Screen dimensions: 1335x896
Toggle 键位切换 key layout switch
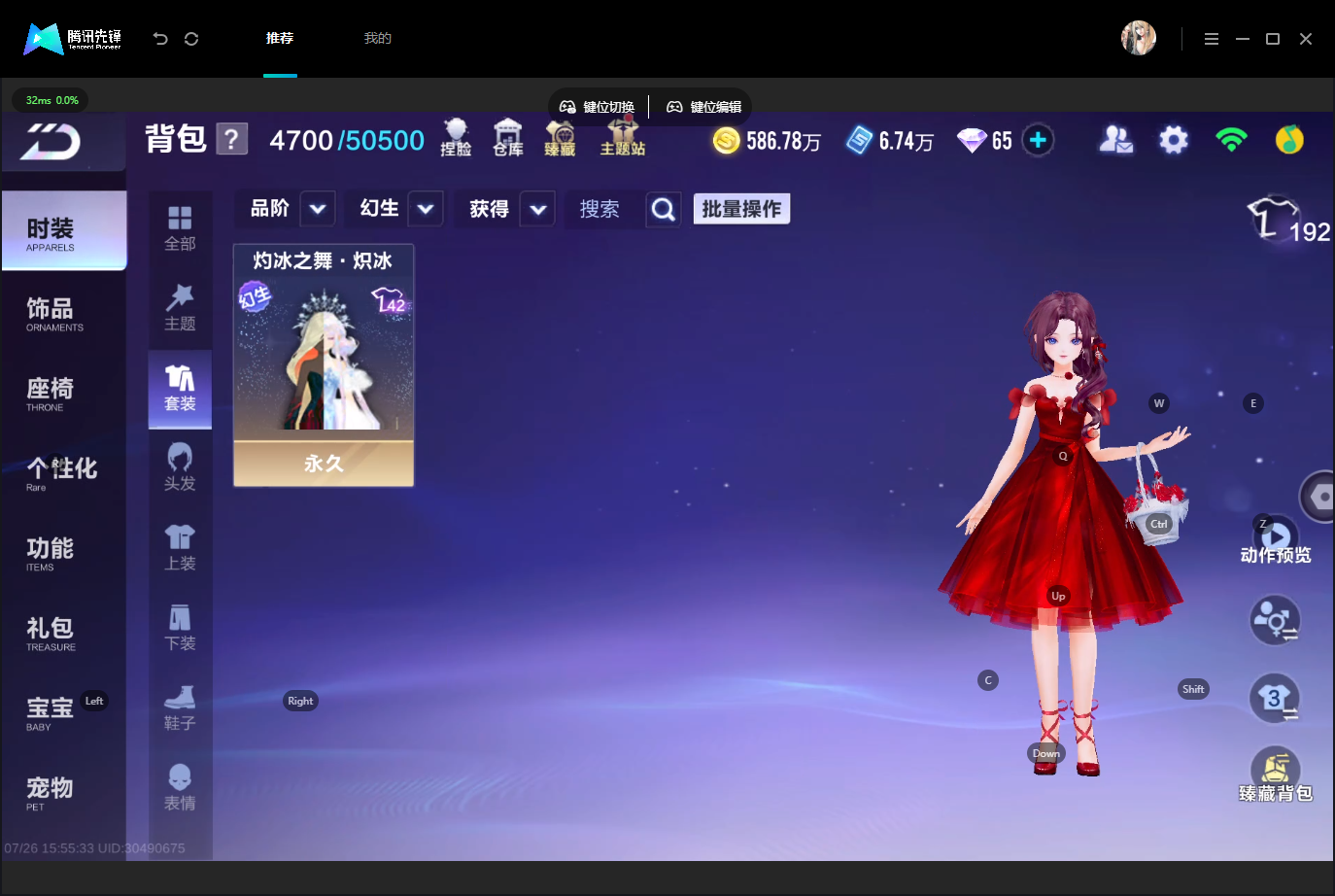tap(598, 107)
